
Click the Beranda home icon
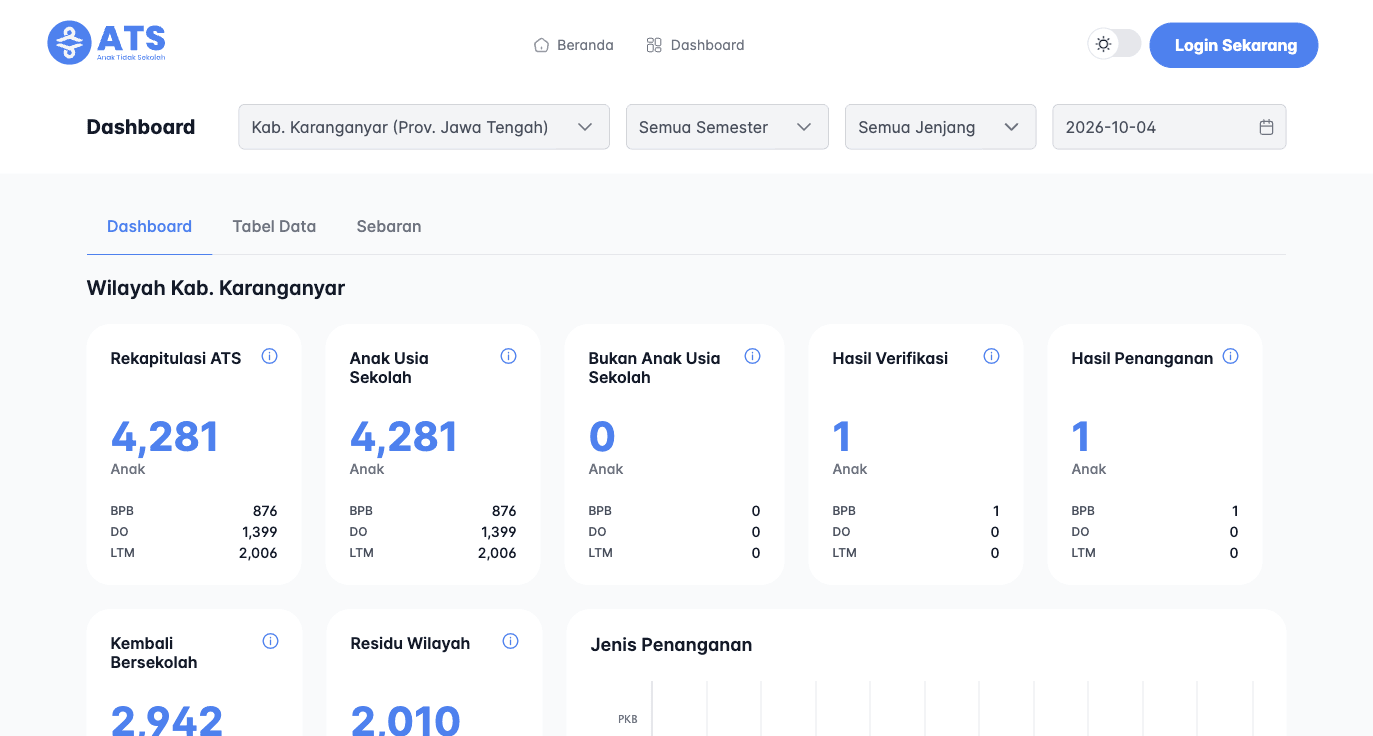click(x=541, y=45)
